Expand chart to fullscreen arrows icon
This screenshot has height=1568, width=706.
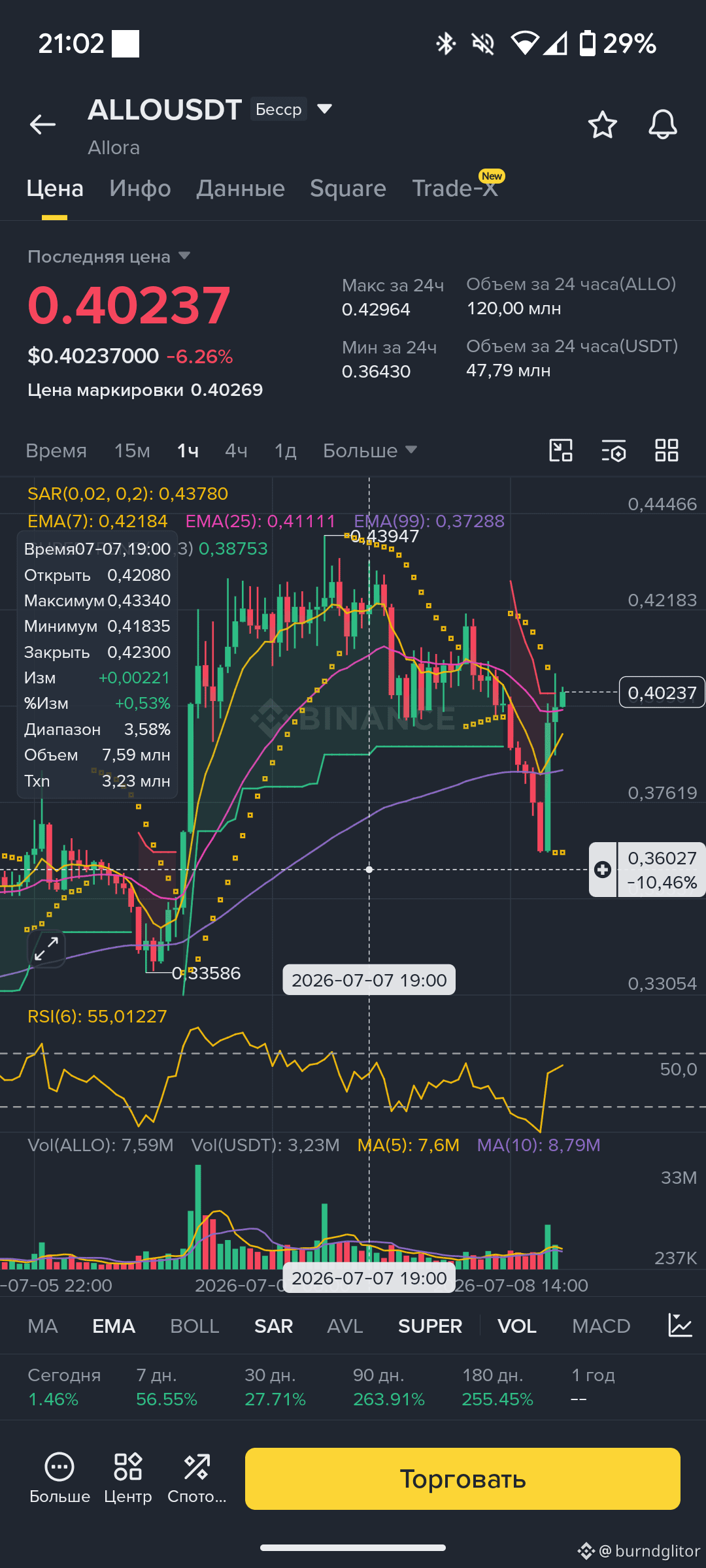click(46, 948)
